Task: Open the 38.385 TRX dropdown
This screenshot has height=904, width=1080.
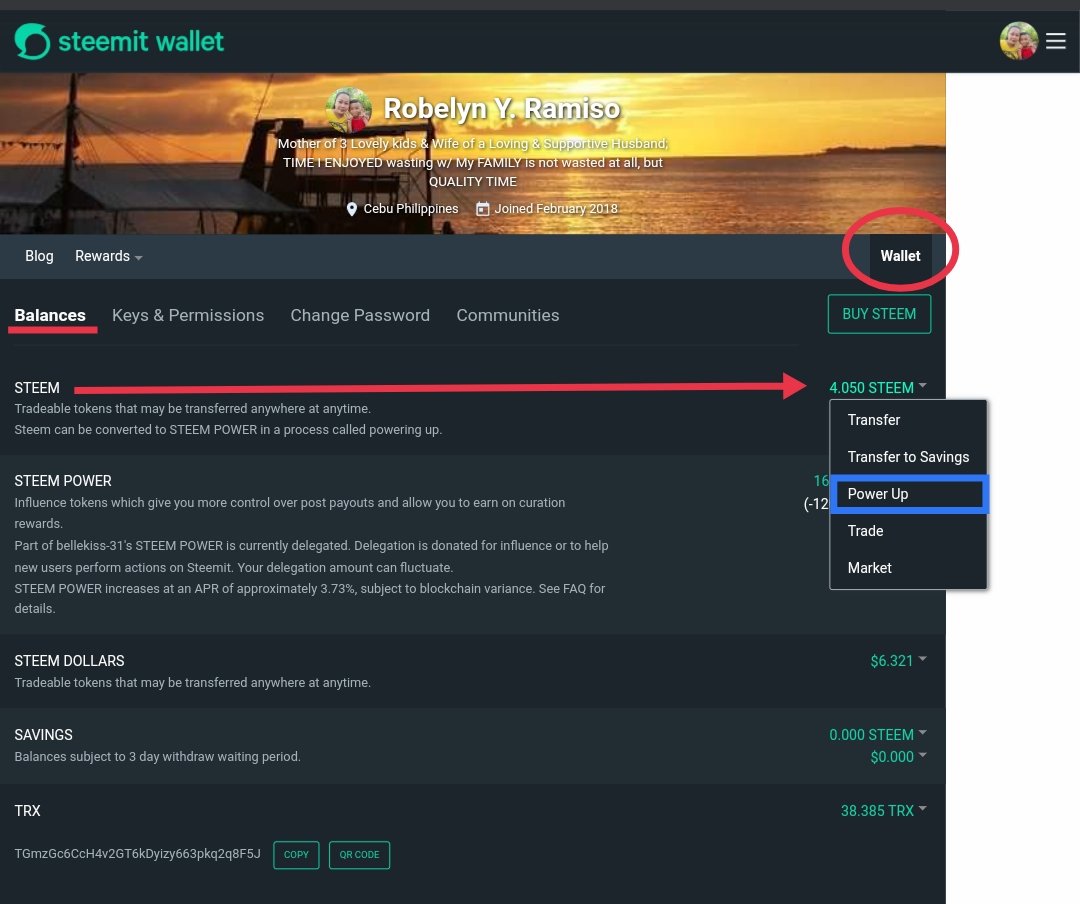Action: 884,811
